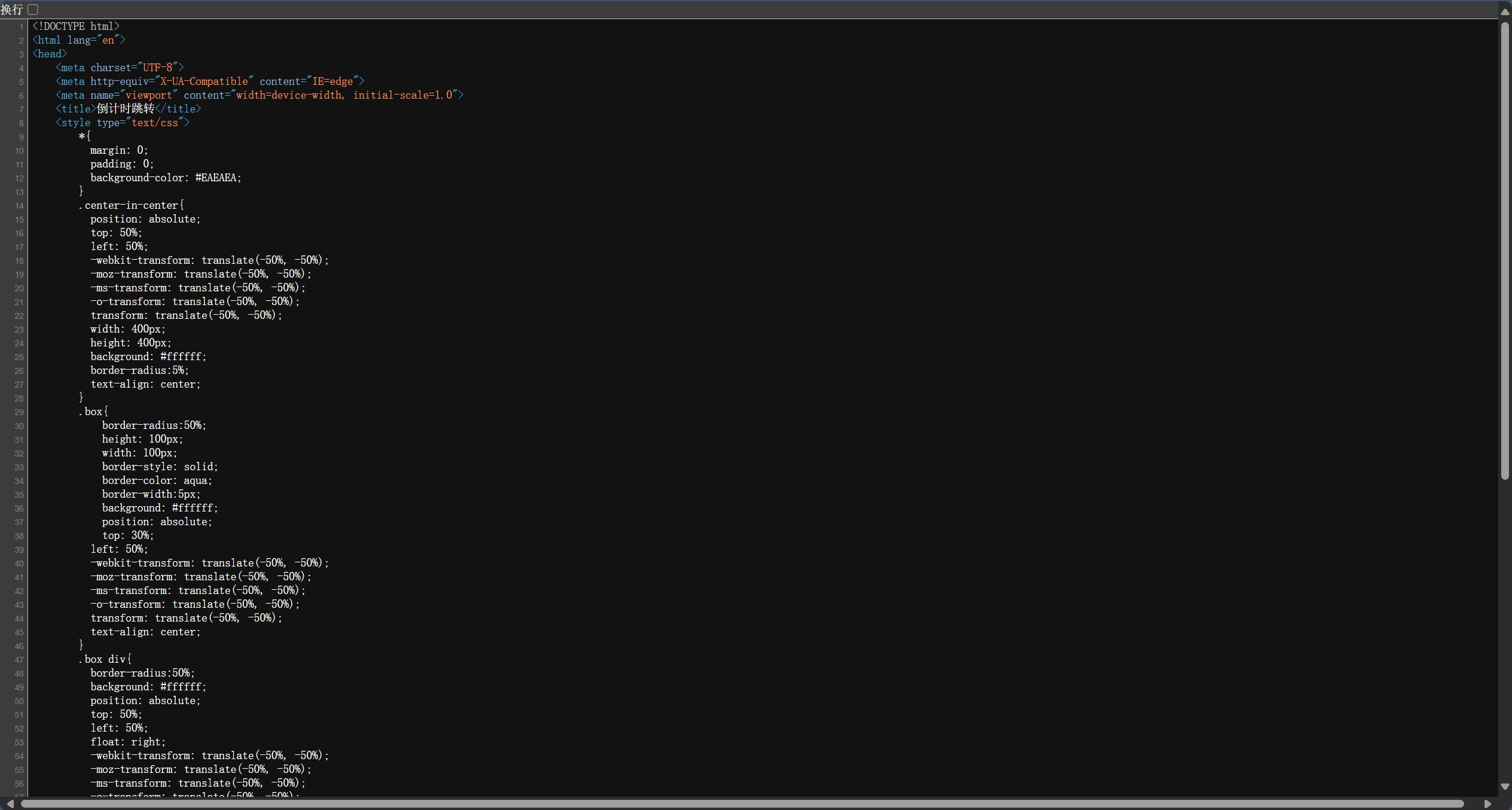Click the vertical scrollbar up arrow

[1505, 12]
